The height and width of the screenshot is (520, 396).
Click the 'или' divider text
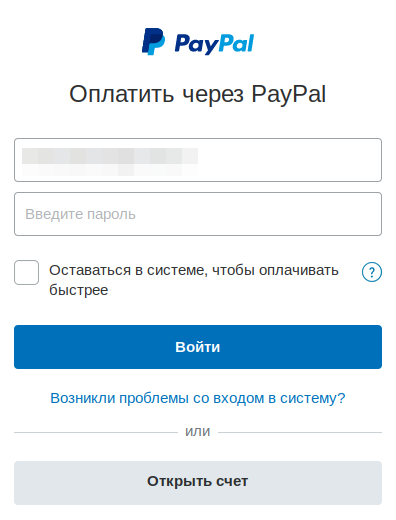pyautogui.click(x=198, y=432)
